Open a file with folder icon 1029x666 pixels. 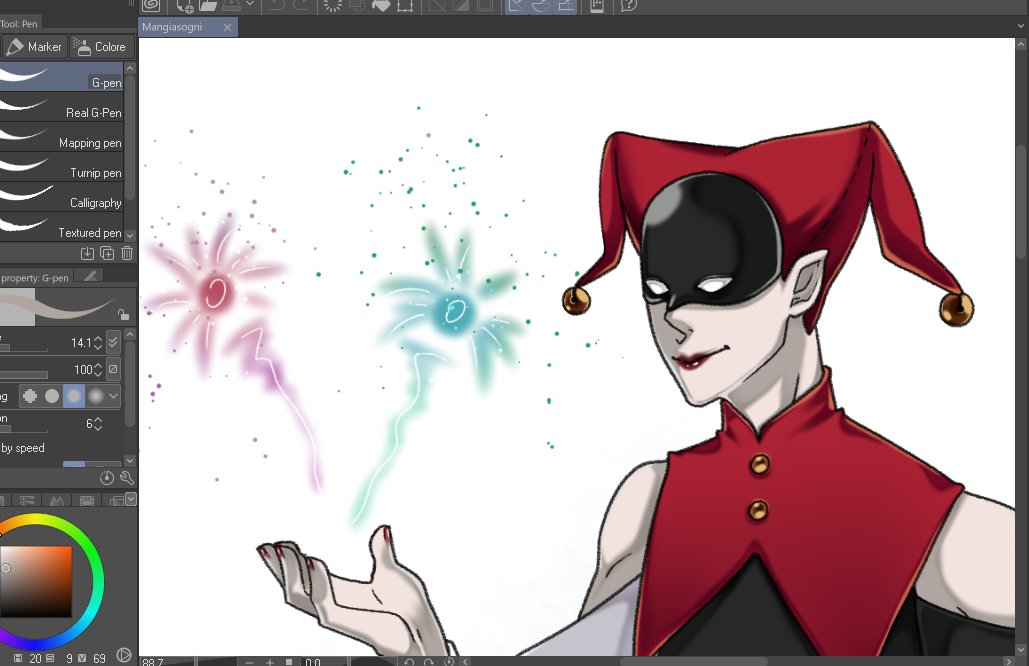tap(208, 5)
